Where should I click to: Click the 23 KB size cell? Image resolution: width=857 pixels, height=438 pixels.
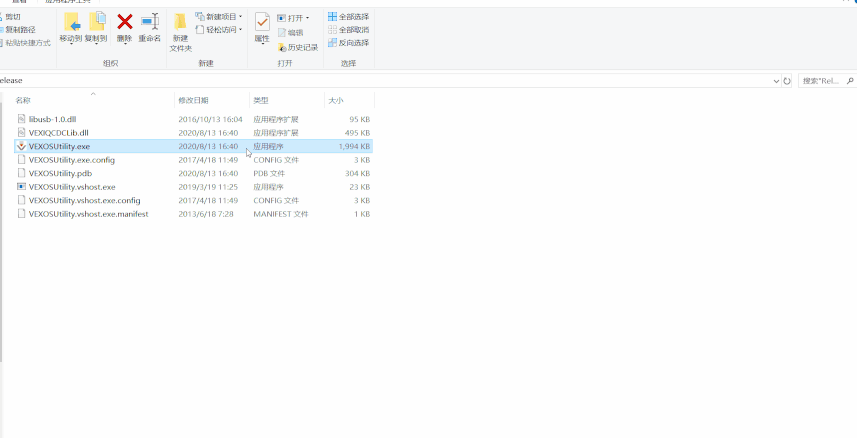pyautogui.click(x=360, y=186)
